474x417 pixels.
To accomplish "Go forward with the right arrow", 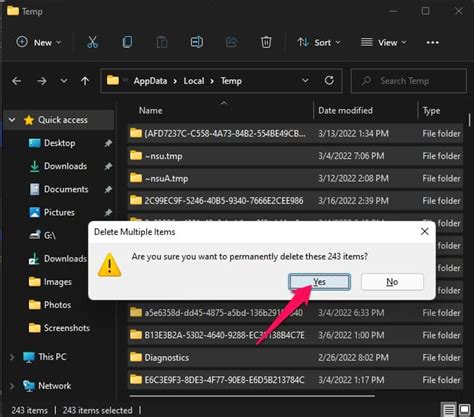I will coord(42,81).
